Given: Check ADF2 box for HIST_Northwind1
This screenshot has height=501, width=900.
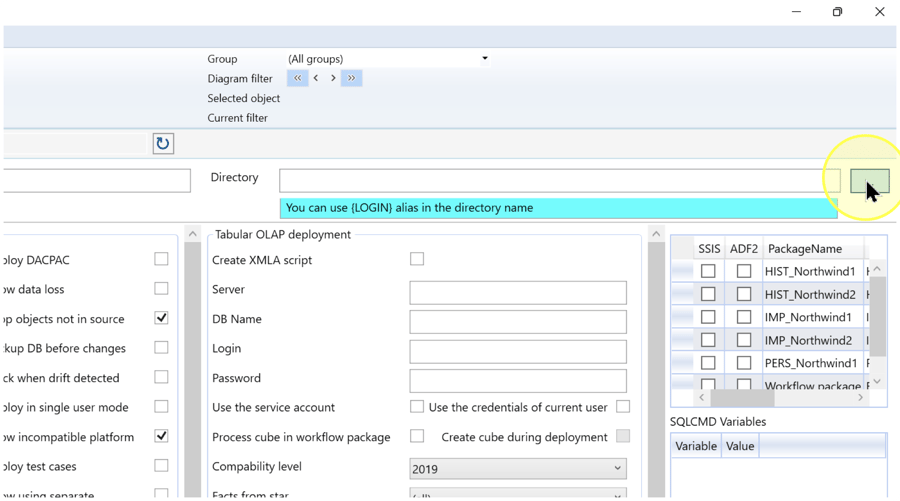Looking at the screenshot, I should (x=744, y=271).
